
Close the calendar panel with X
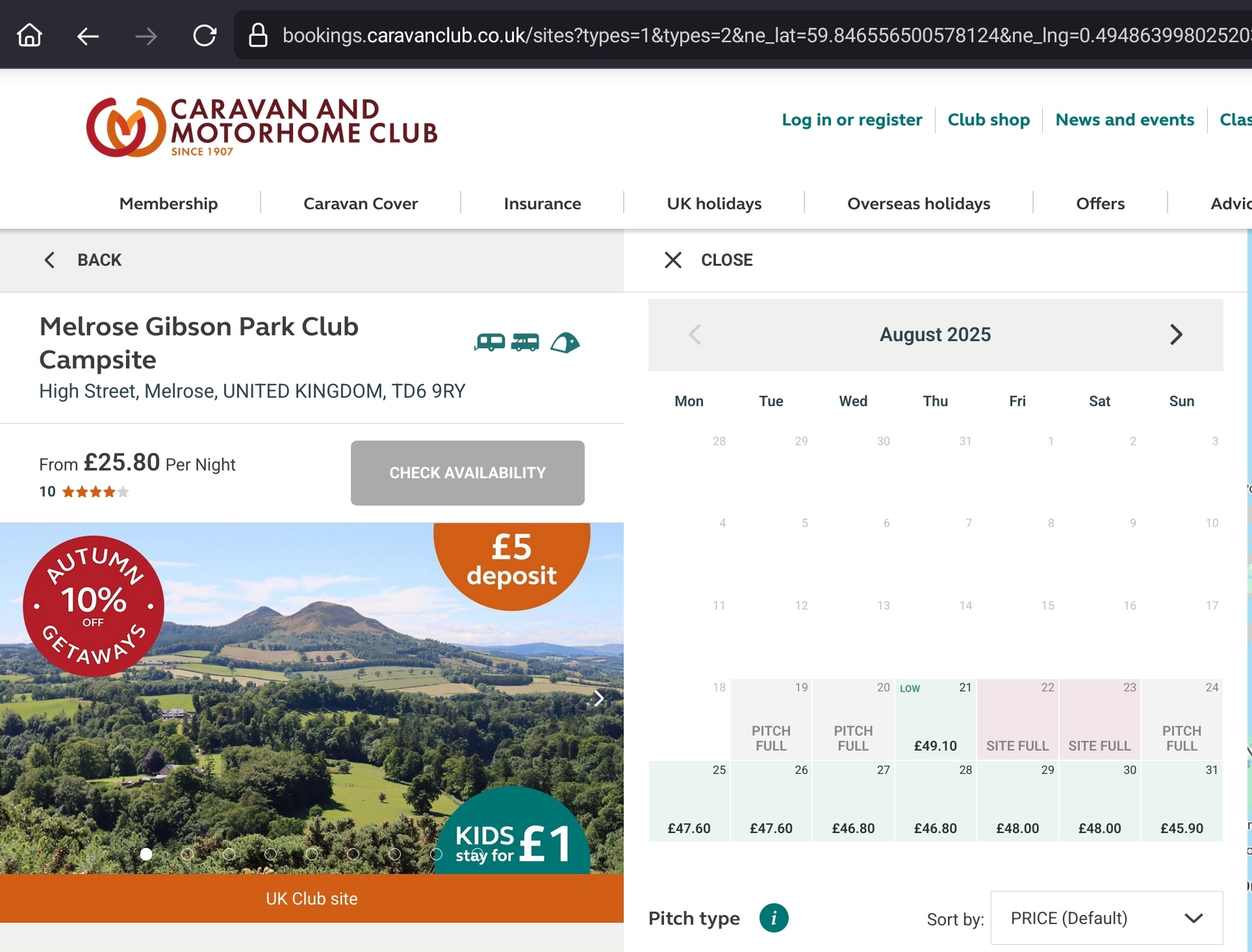[x=673, y=260]
